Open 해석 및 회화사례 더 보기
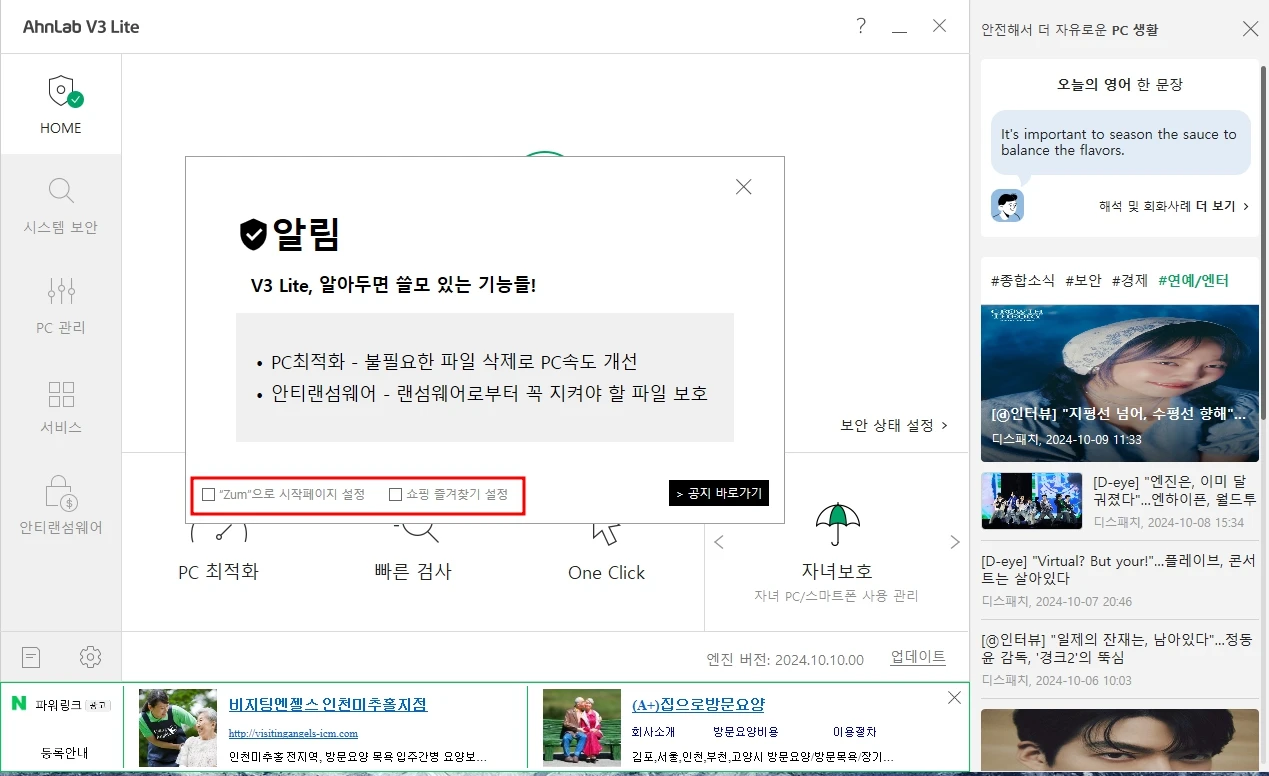 click(1173, 206)
